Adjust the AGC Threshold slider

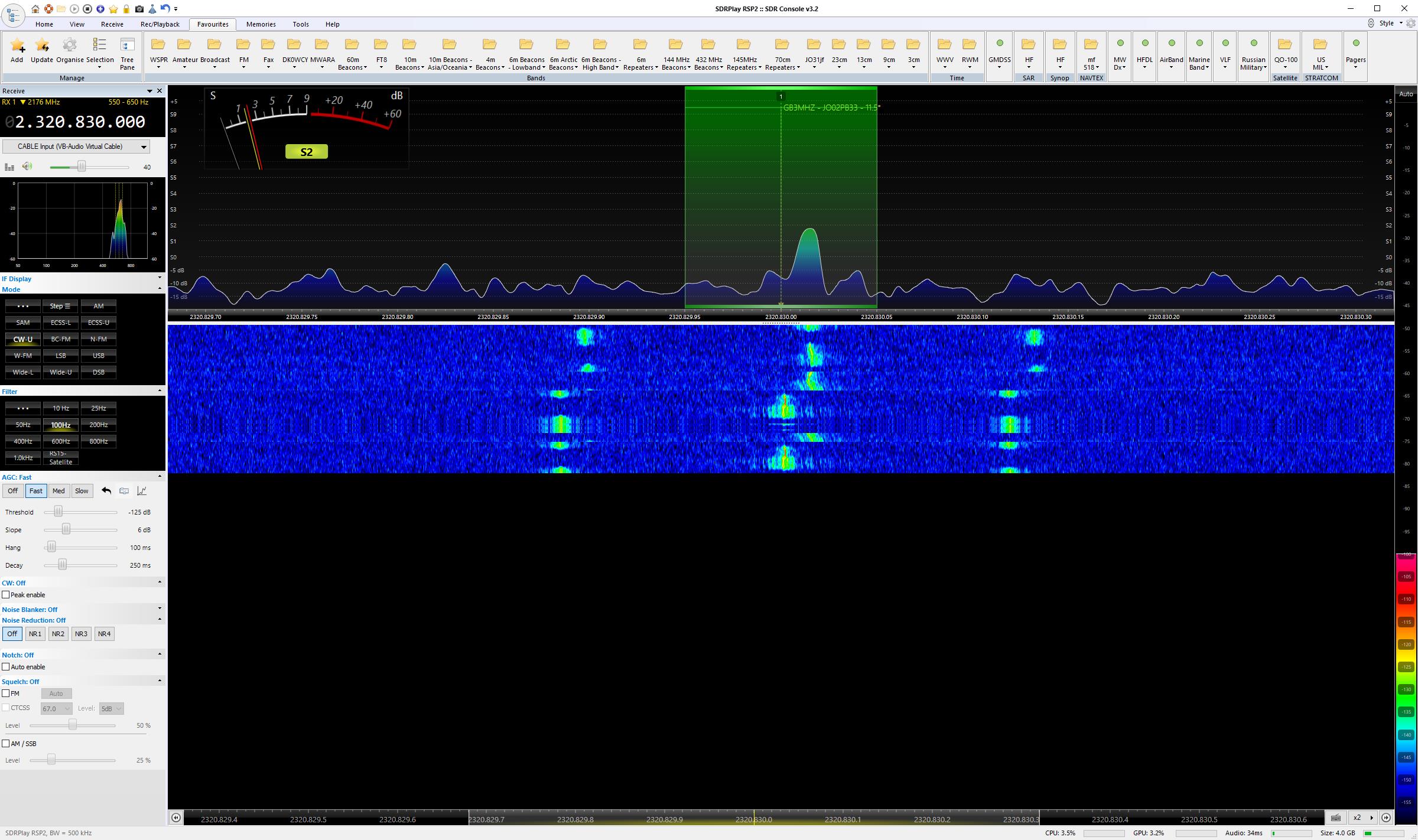(x=58, y=512)
